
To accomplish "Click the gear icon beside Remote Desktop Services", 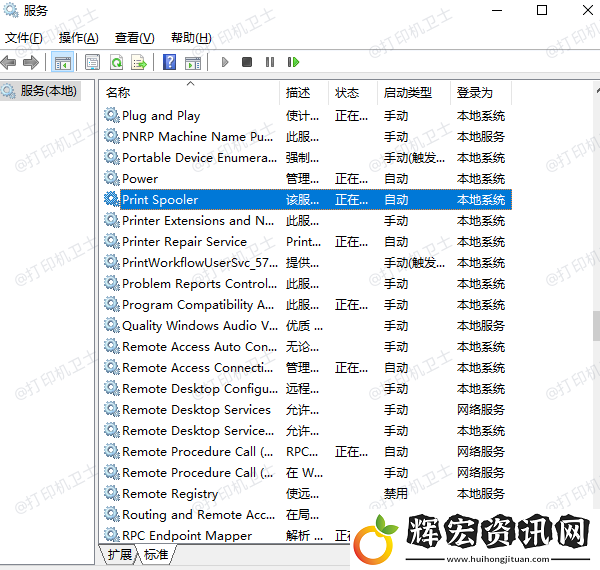I will click(x=111, y=409).
